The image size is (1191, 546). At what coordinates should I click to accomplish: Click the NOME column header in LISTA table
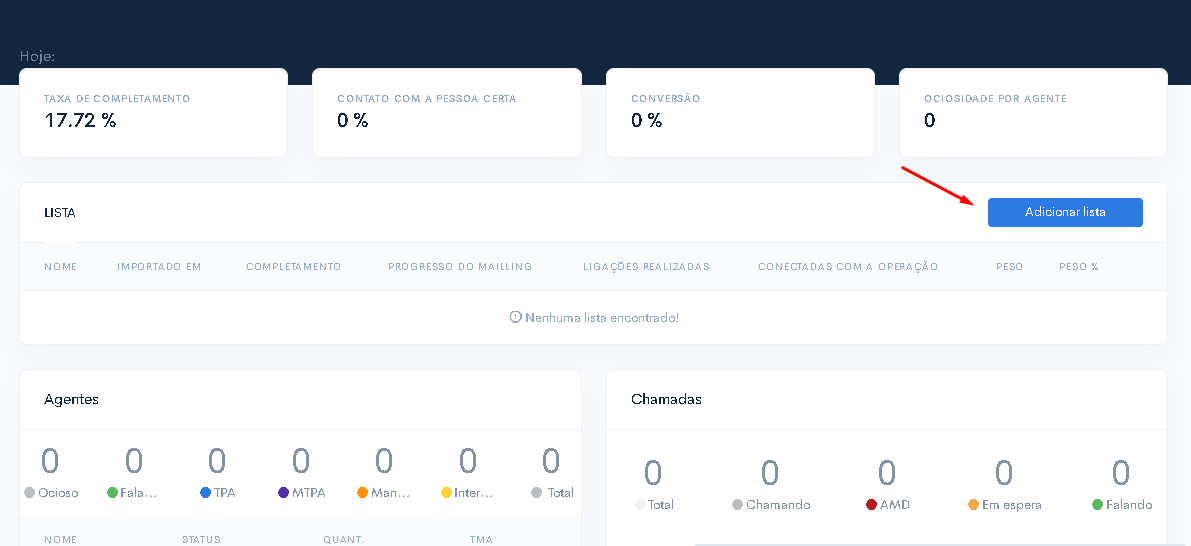coord(61,267)
